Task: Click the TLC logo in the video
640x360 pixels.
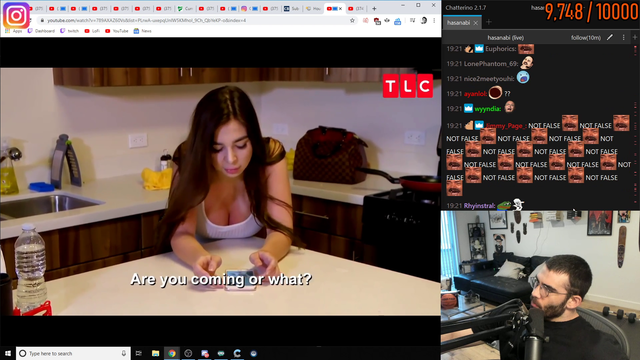Action: pyautogui.click(x=407, y=86)
